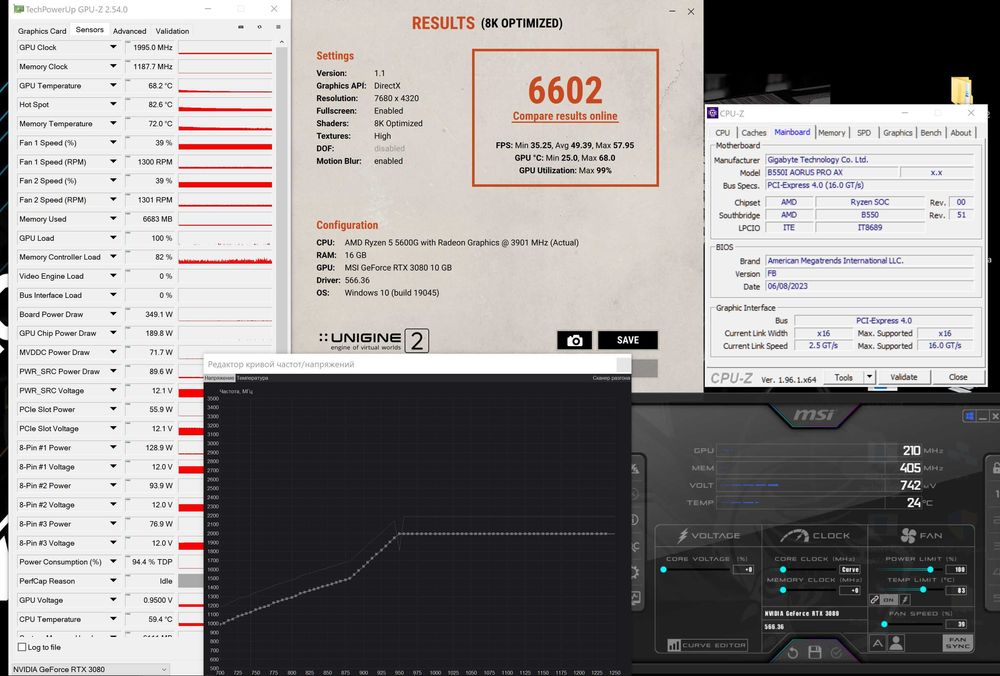1000x676 pixels.
Task: Click Сканер разгона in curve editor
Action: [x=611, y=378]
